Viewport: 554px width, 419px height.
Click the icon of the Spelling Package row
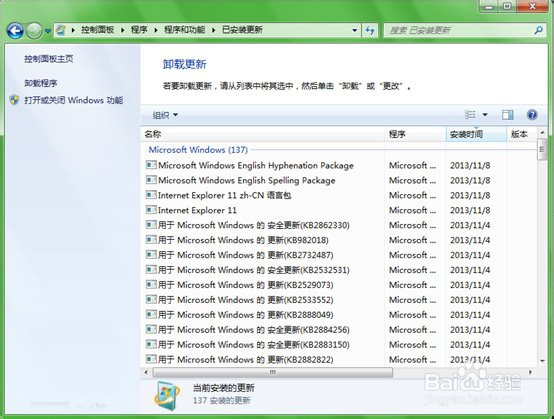coord(151,180)
